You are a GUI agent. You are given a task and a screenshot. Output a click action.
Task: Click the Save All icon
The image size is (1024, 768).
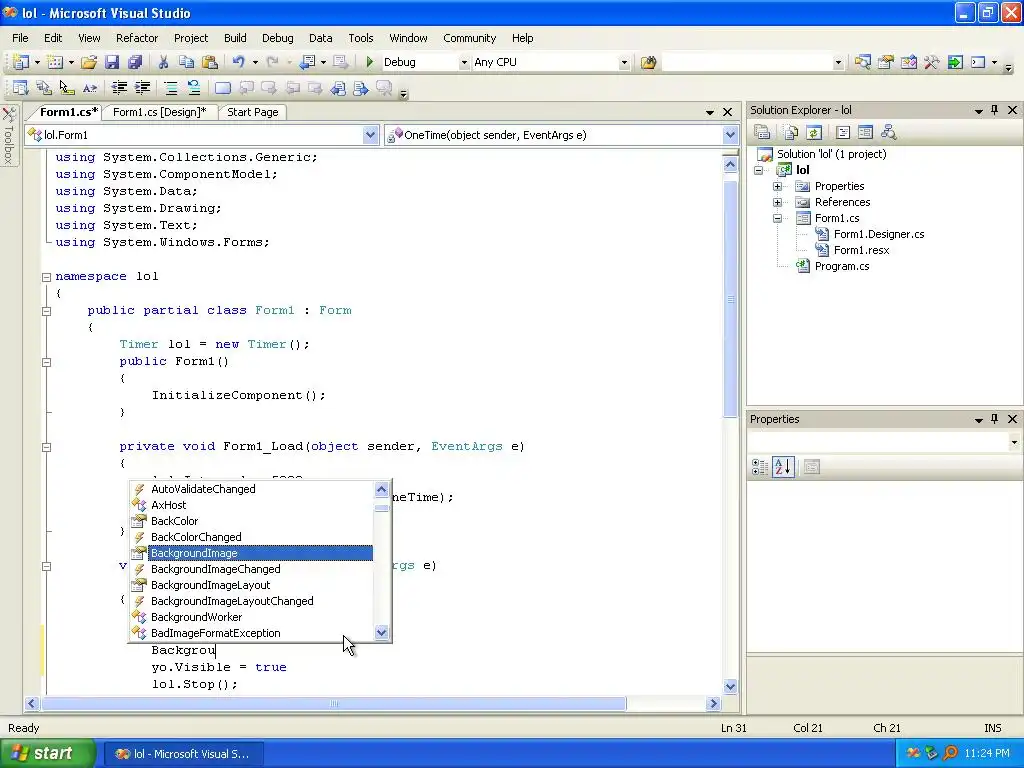pyautogui.click(x=135, y=62)
